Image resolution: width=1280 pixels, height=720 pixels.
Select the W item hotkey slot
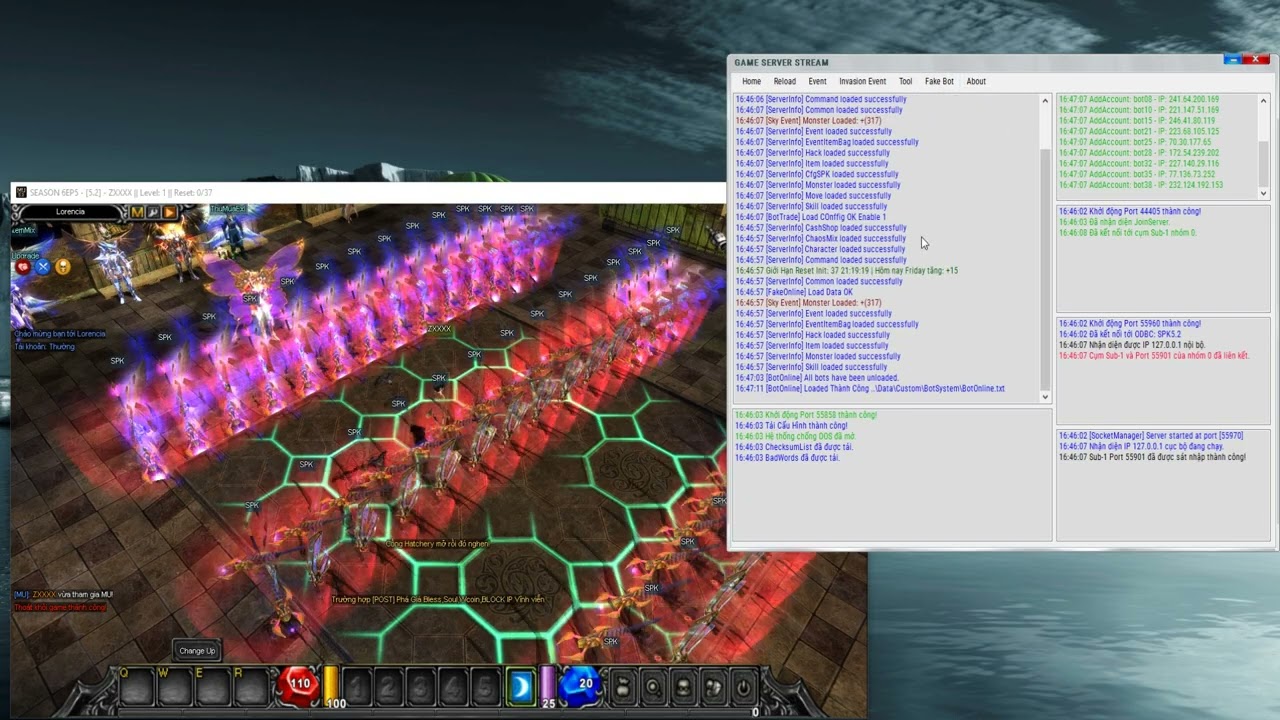(x=175, y=687)
